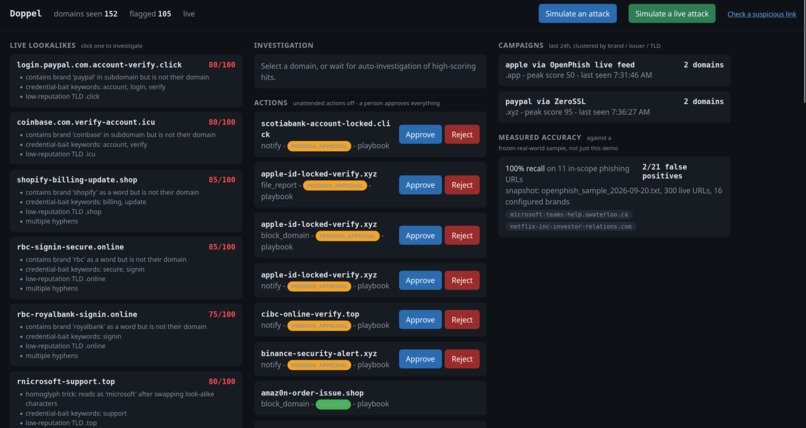Click the microsoft-teams-help.uwaterloo.ca false positive chip
The image size is (806, 428).
[x=570, y=215]
